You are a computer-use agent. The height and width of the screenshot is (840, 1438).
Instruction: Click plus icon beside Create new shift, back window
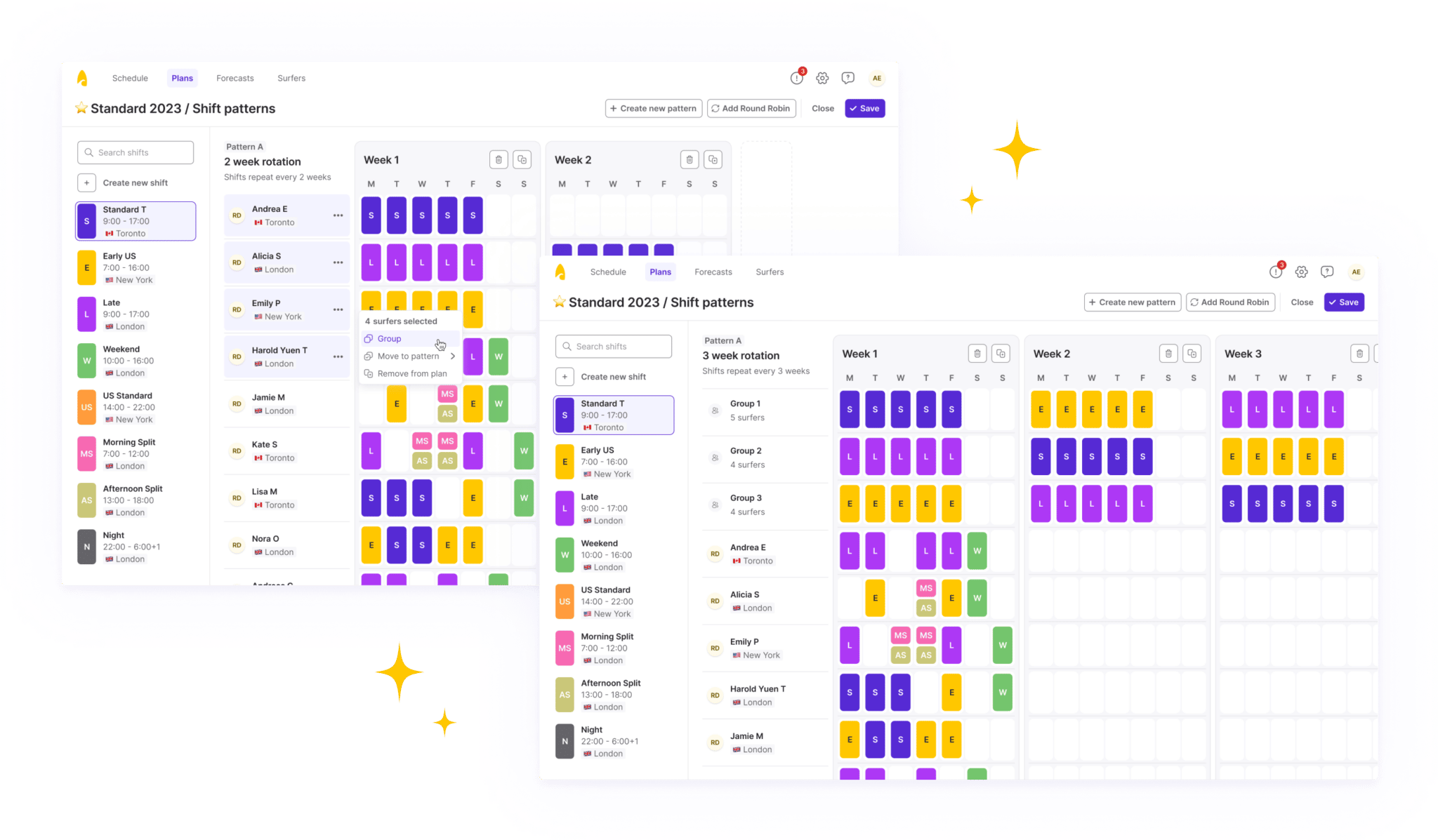point(86,182)
